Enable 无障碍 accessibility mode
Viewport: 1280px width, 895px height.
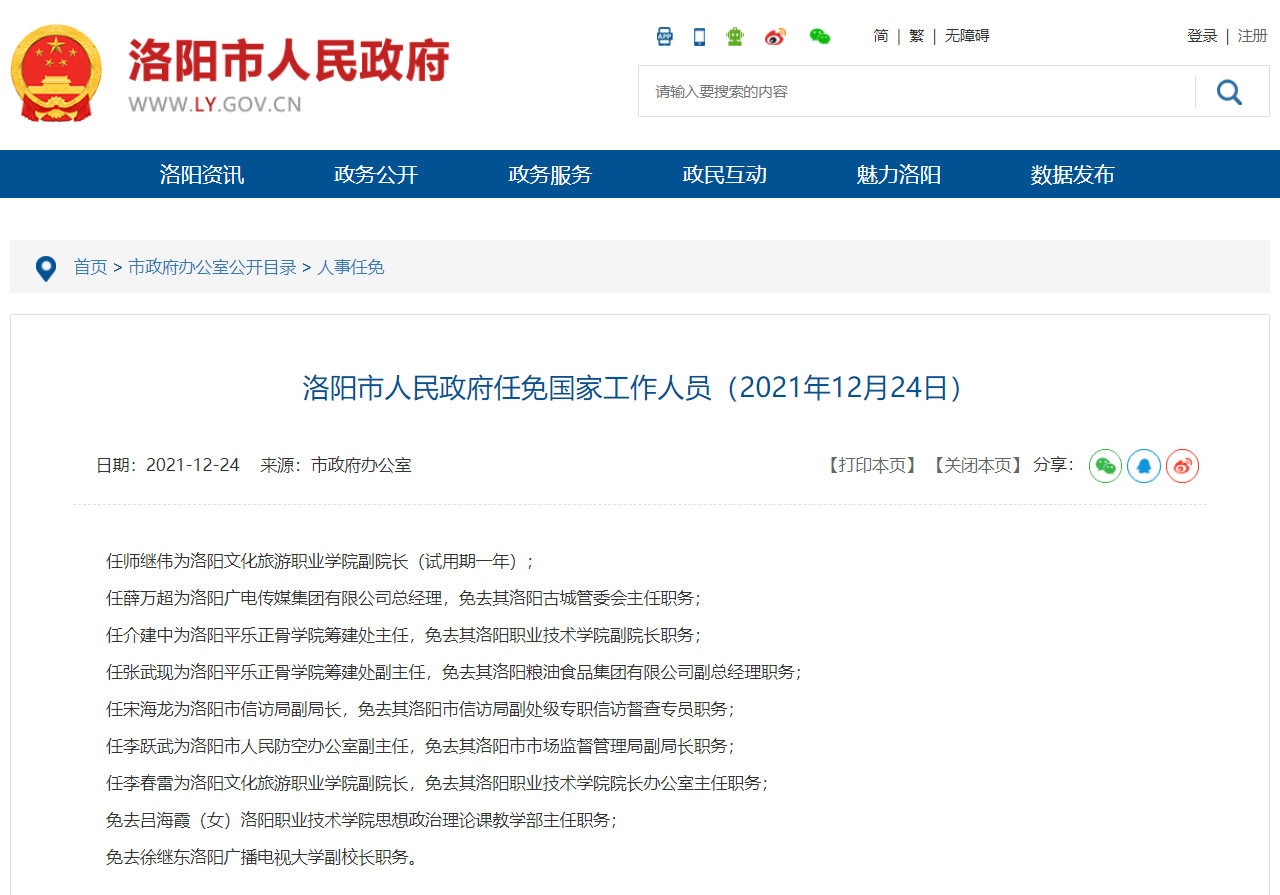click(x=967, y=36)
